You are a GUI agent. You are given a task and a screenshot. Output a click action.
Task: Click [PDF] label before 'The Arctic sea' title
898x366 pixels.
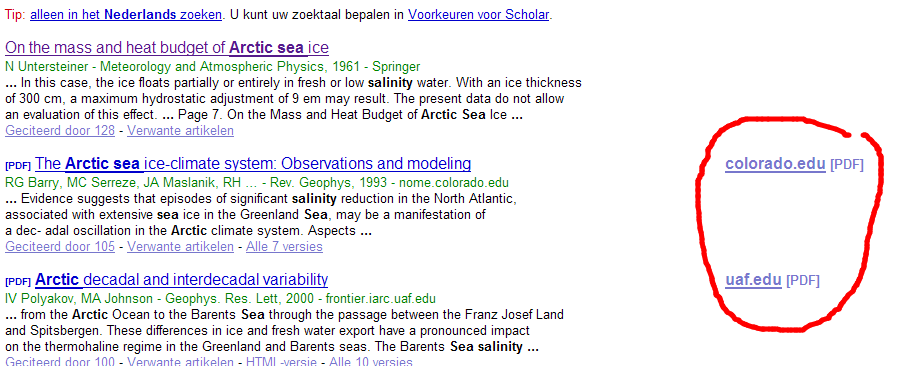coord(18,166)
